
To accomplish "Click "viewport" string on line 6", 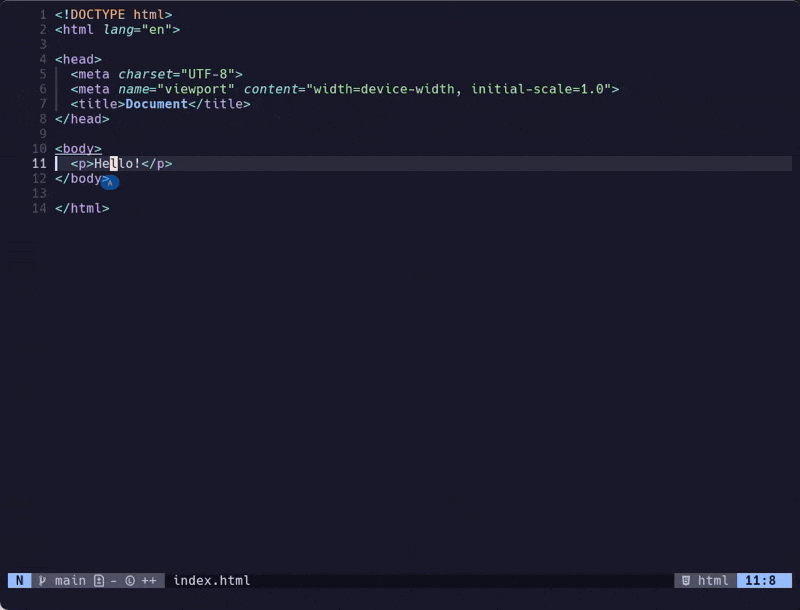I will [196, 89].
